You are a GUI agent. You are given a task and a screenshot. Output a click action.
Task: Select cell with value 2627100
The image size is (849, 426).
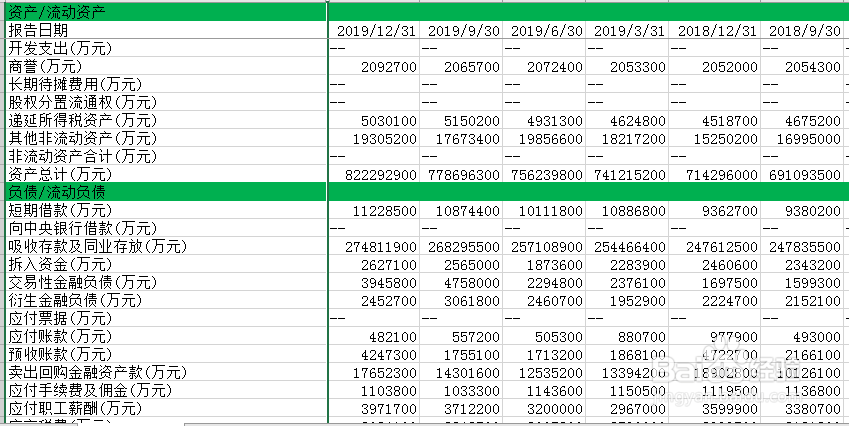tap(374, 264)
